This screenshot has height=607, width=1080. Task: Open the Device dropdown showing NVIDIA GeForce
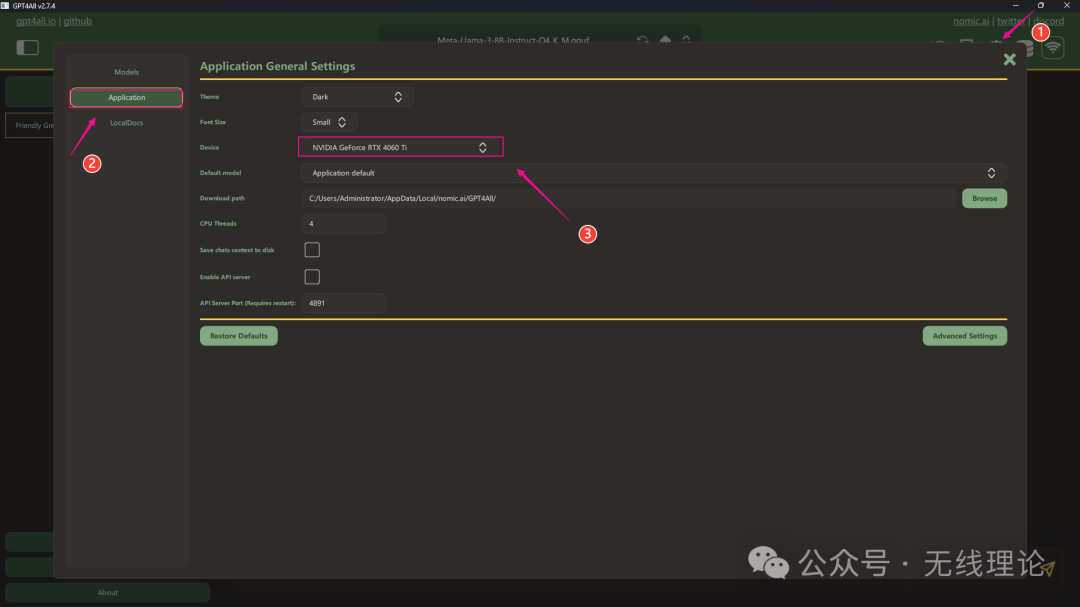(x=400, y=147)
